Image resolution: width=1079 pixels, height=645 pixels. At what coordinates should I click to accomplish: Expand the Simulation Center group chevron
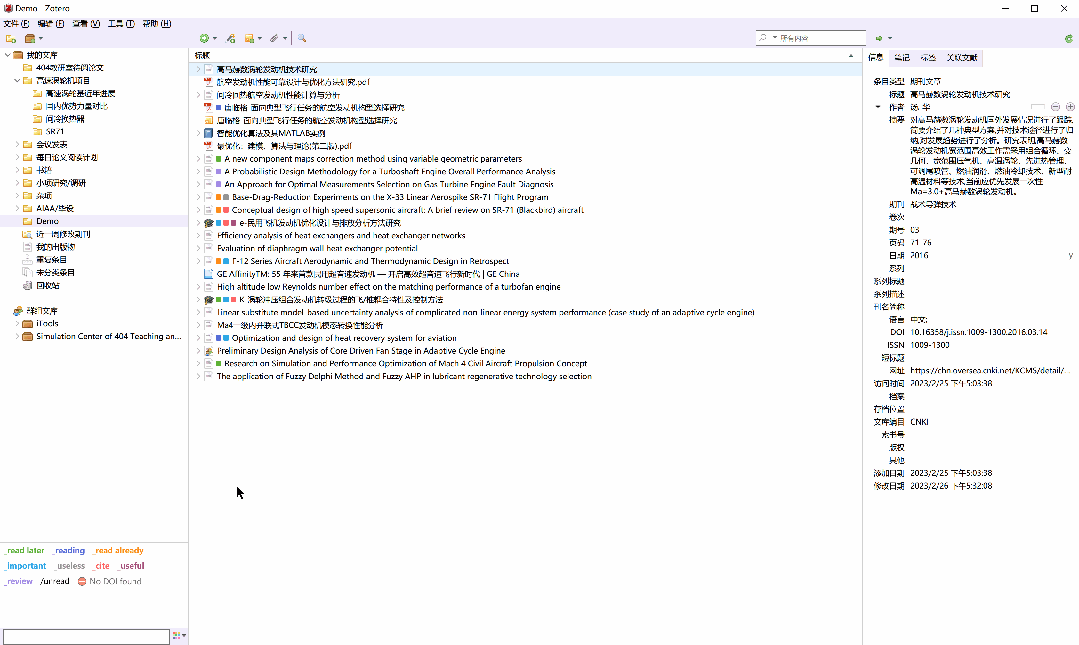pos(17,337)
